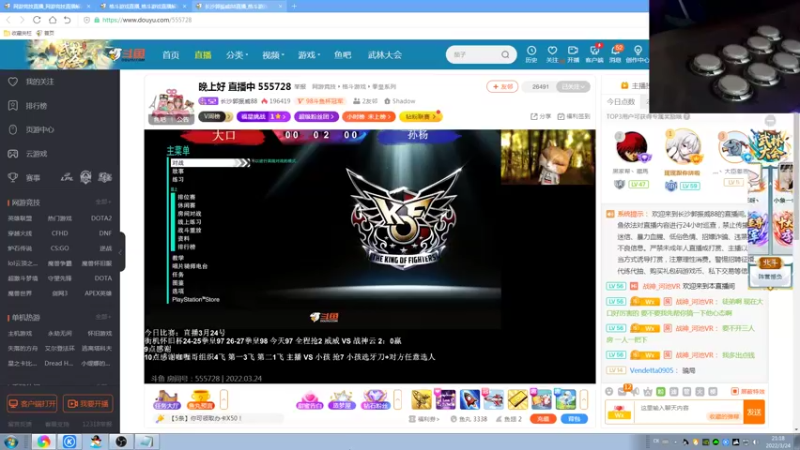The width and height of the screenshot is (800, 450).
Task: Click the 客户端打开 button in sidebar
Action: coord(32,404)
